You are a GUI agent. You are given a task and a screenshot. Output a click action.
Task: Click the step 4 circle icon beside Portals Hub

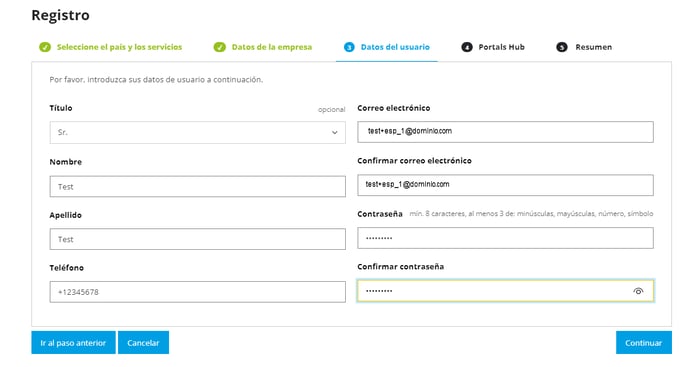467,47
